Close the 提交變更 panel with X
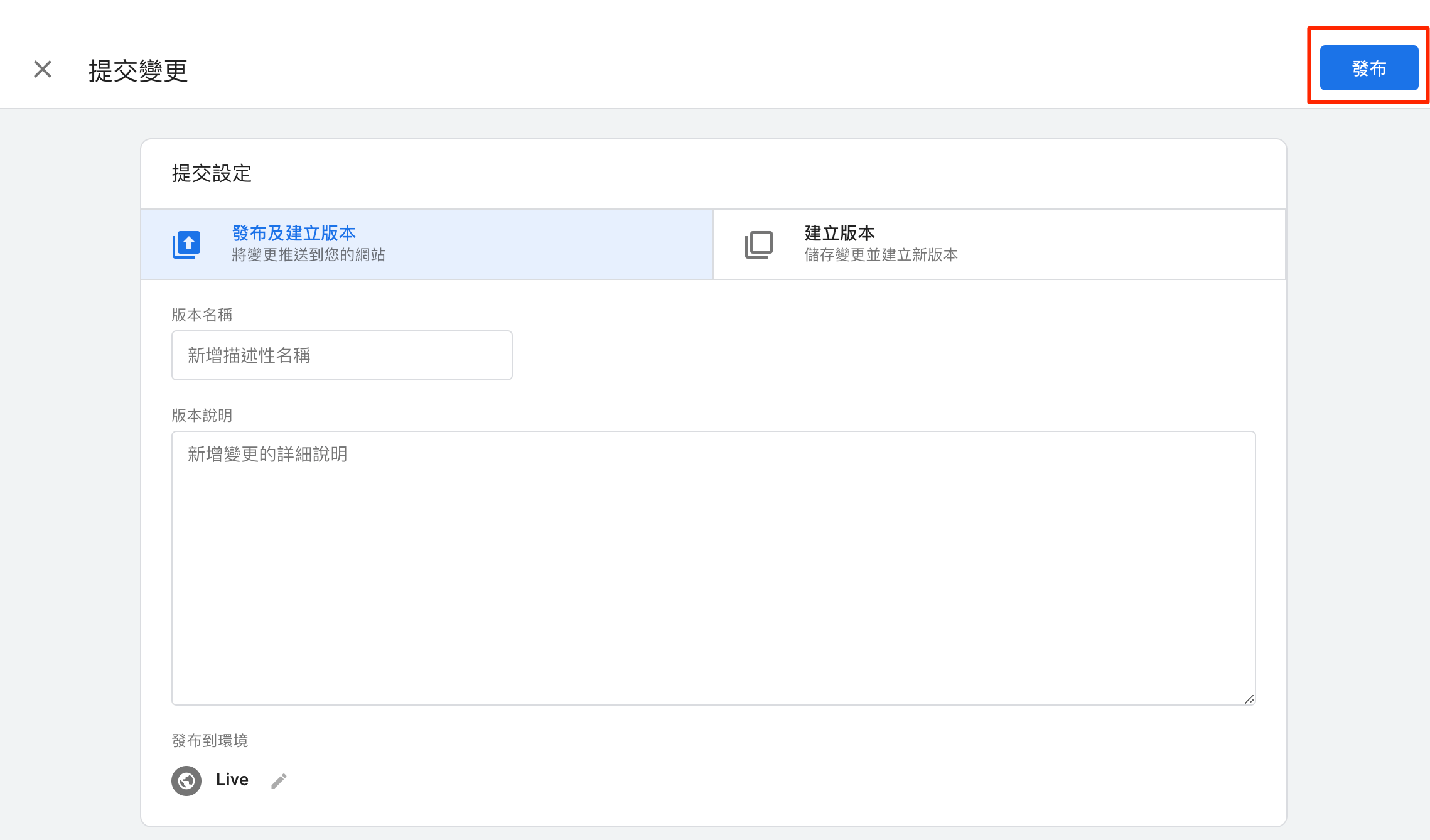The image size is (1430, 840). pos(43,69)
